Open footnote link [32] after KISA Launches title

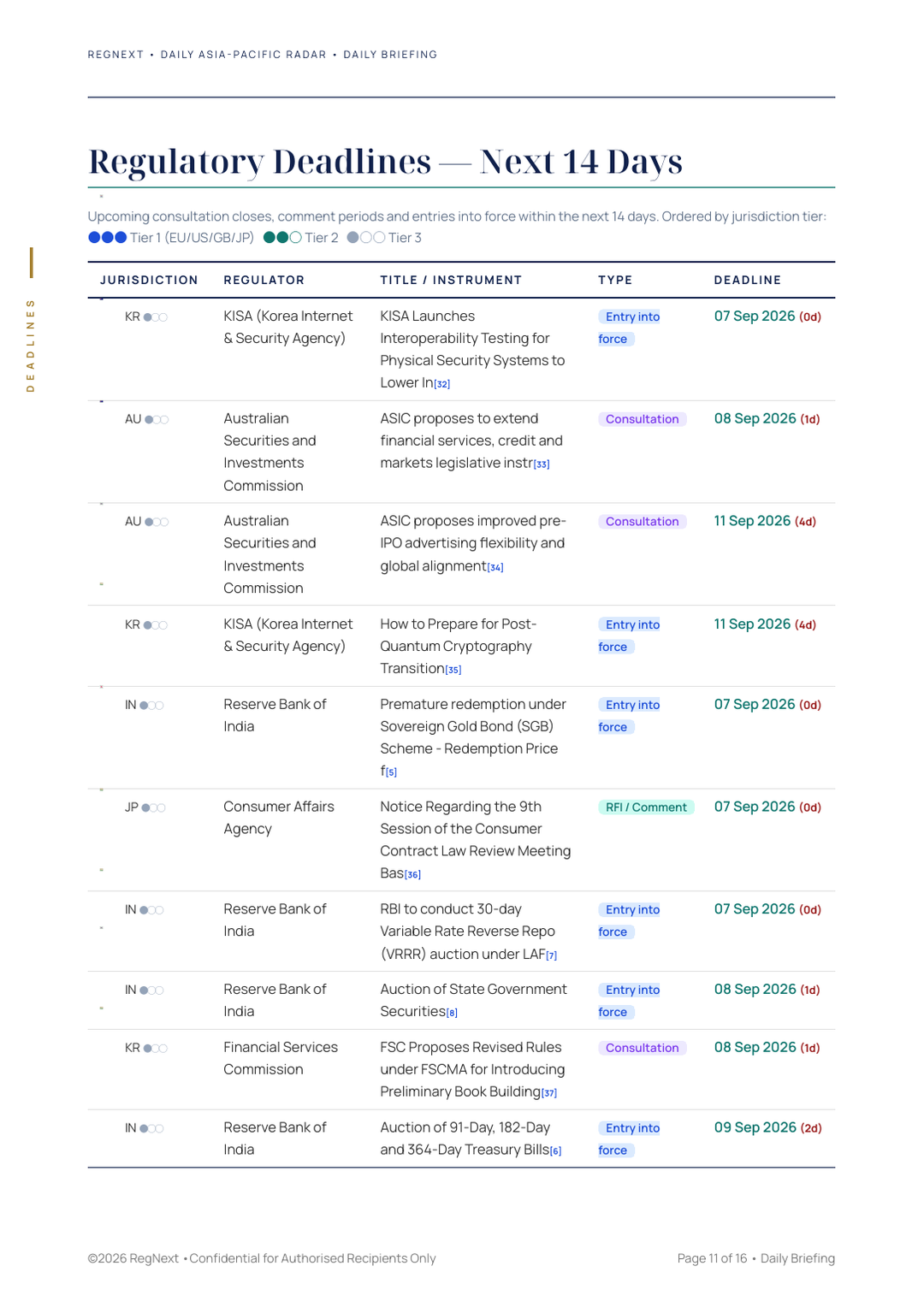(441, 384)
